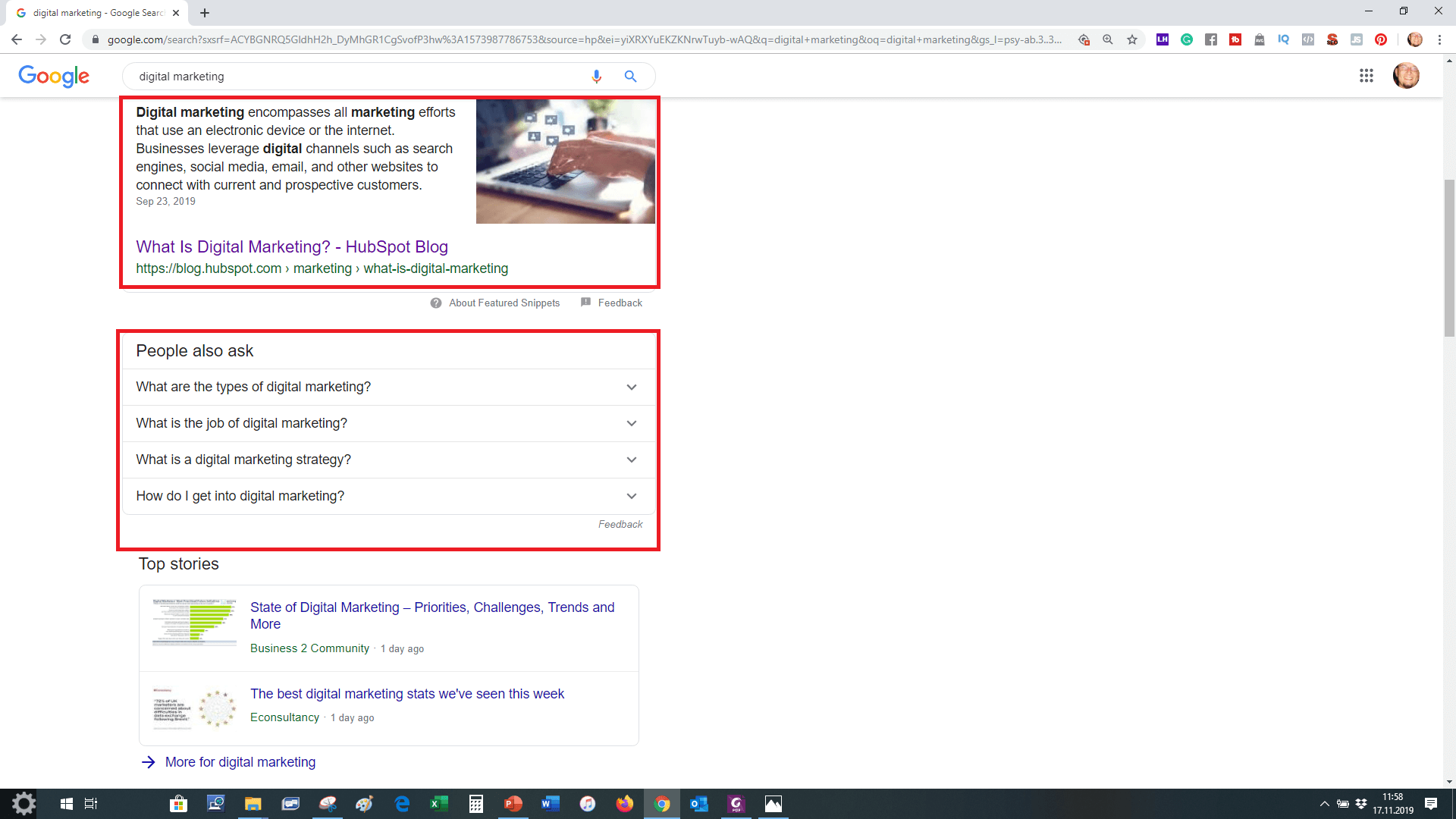
Task: Click the blue search magnifier icon
Action: tap(630, 77)
